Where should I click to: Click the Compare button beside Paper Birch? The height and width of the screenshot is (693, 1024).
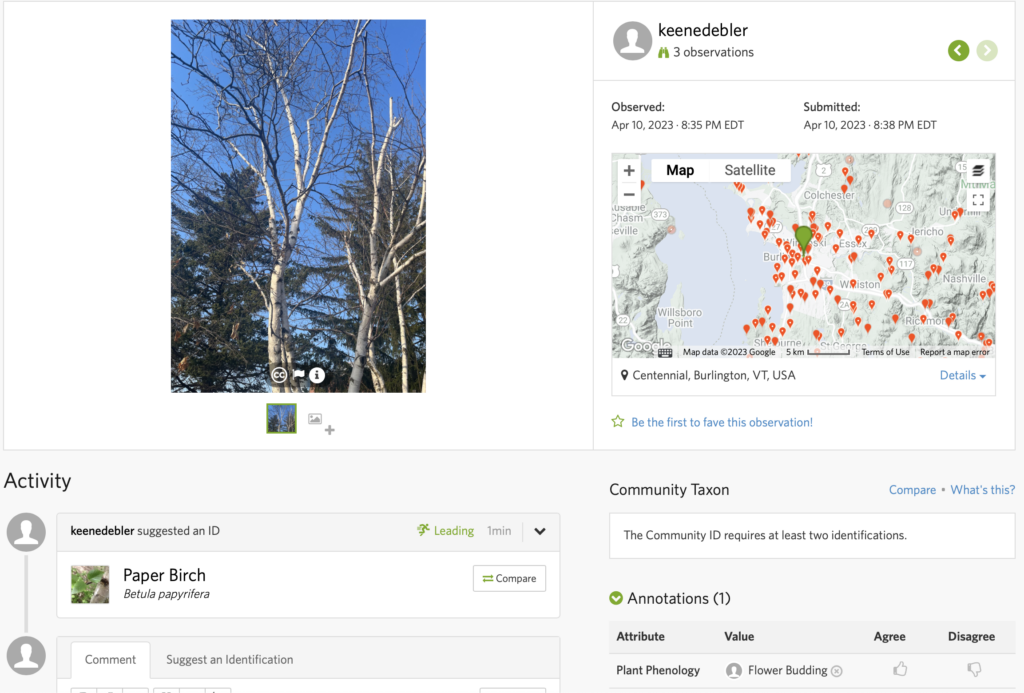pos(509,578)
